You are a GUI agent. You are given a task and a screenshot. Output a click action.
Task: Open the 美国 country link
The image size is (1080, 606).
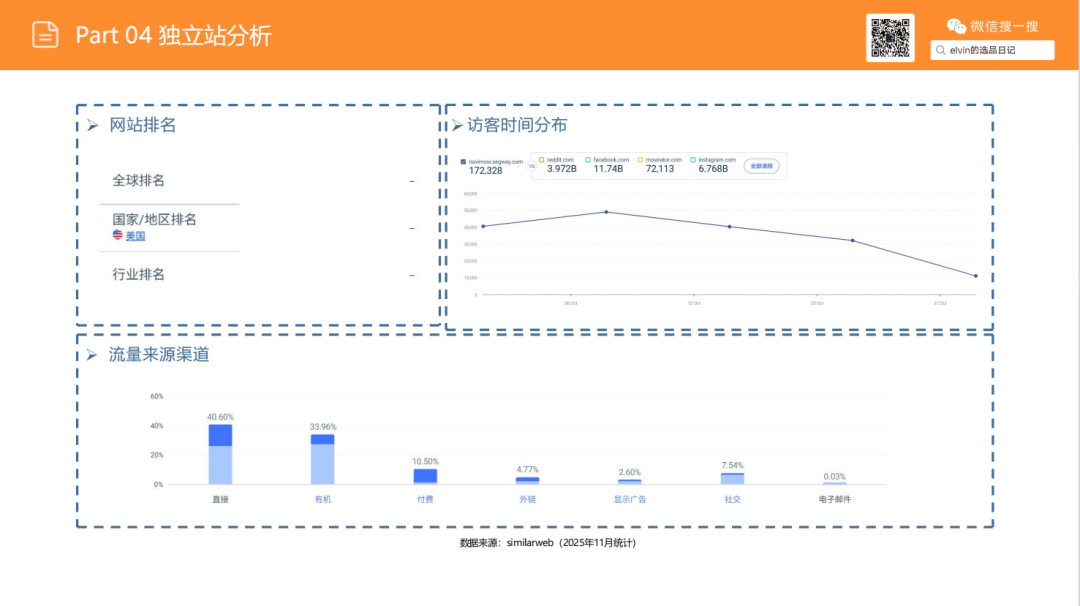pyautogui.click(x=135, y=236)
